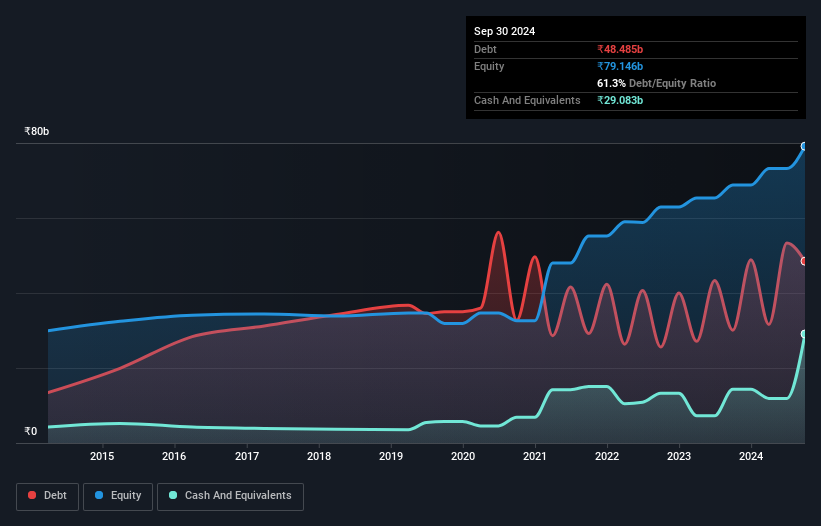Click the 2024 x-axis label
The image size is (821, 526).
tap(751, 456)
